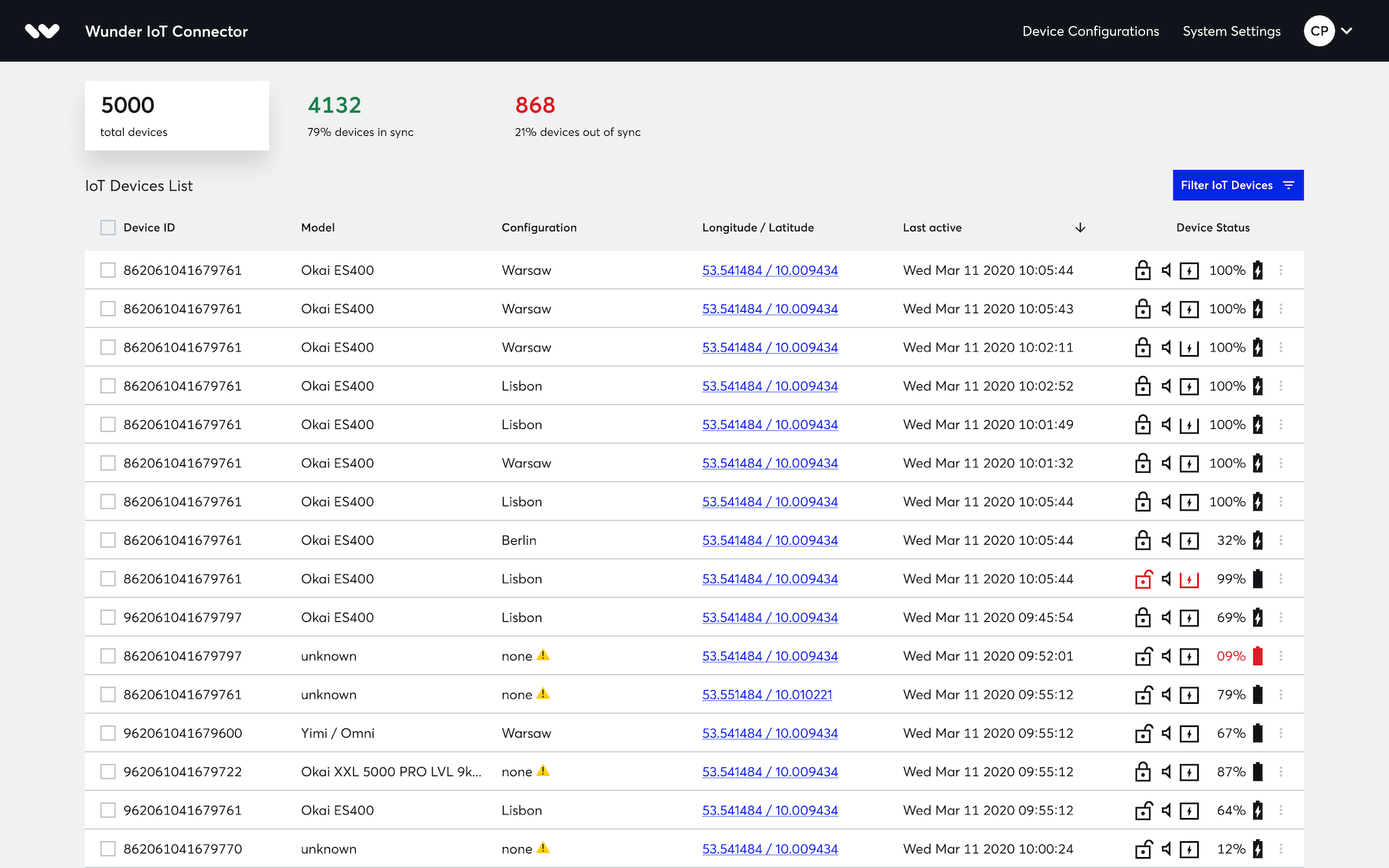Click the speaker icon on the first row
The height and width of the screenshot is (868, 1389).
1166,270
